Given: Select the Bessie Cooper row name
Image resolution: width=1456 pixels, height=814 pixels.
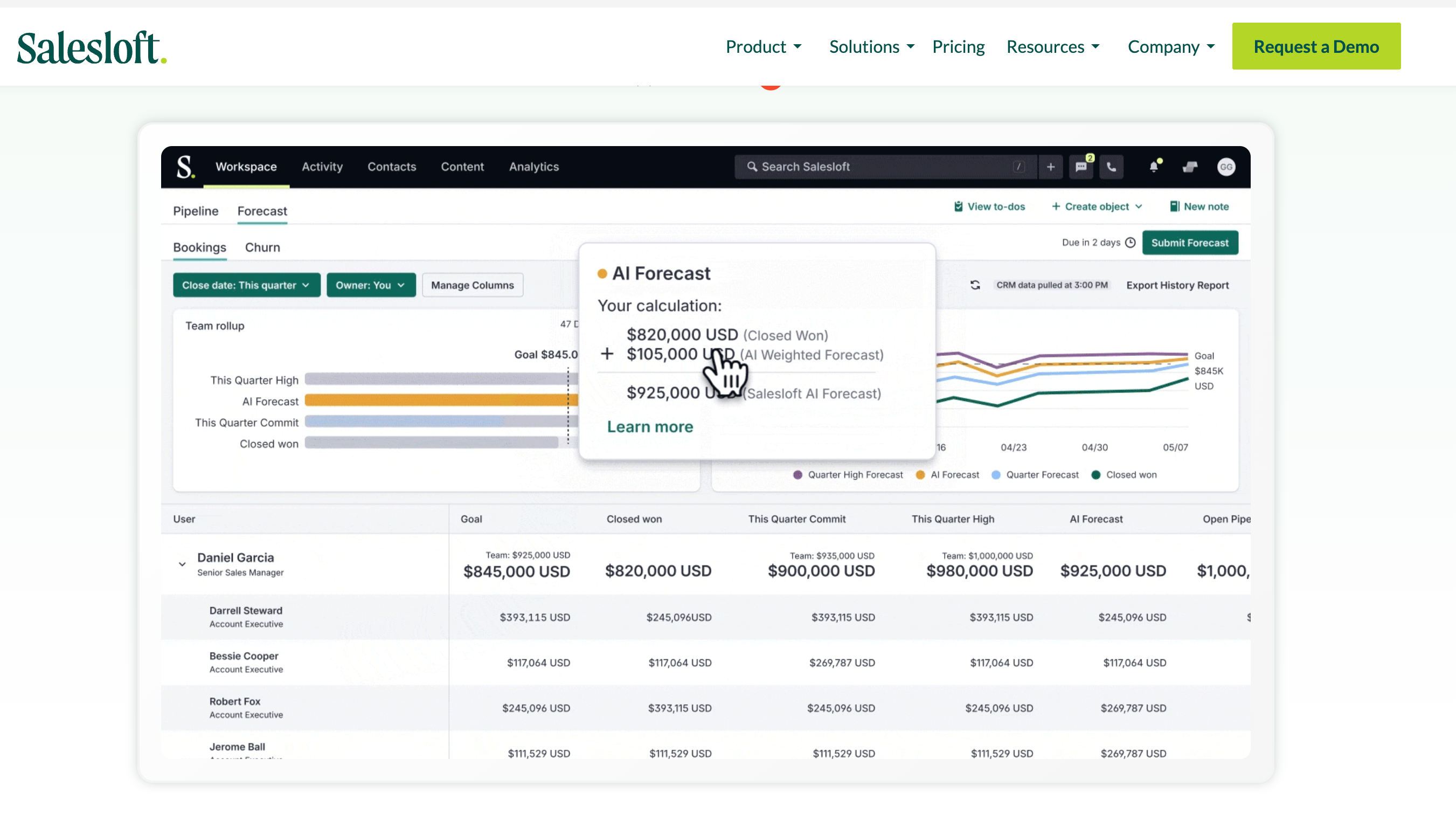Looking at the screenshot, I should click(244, 656).
